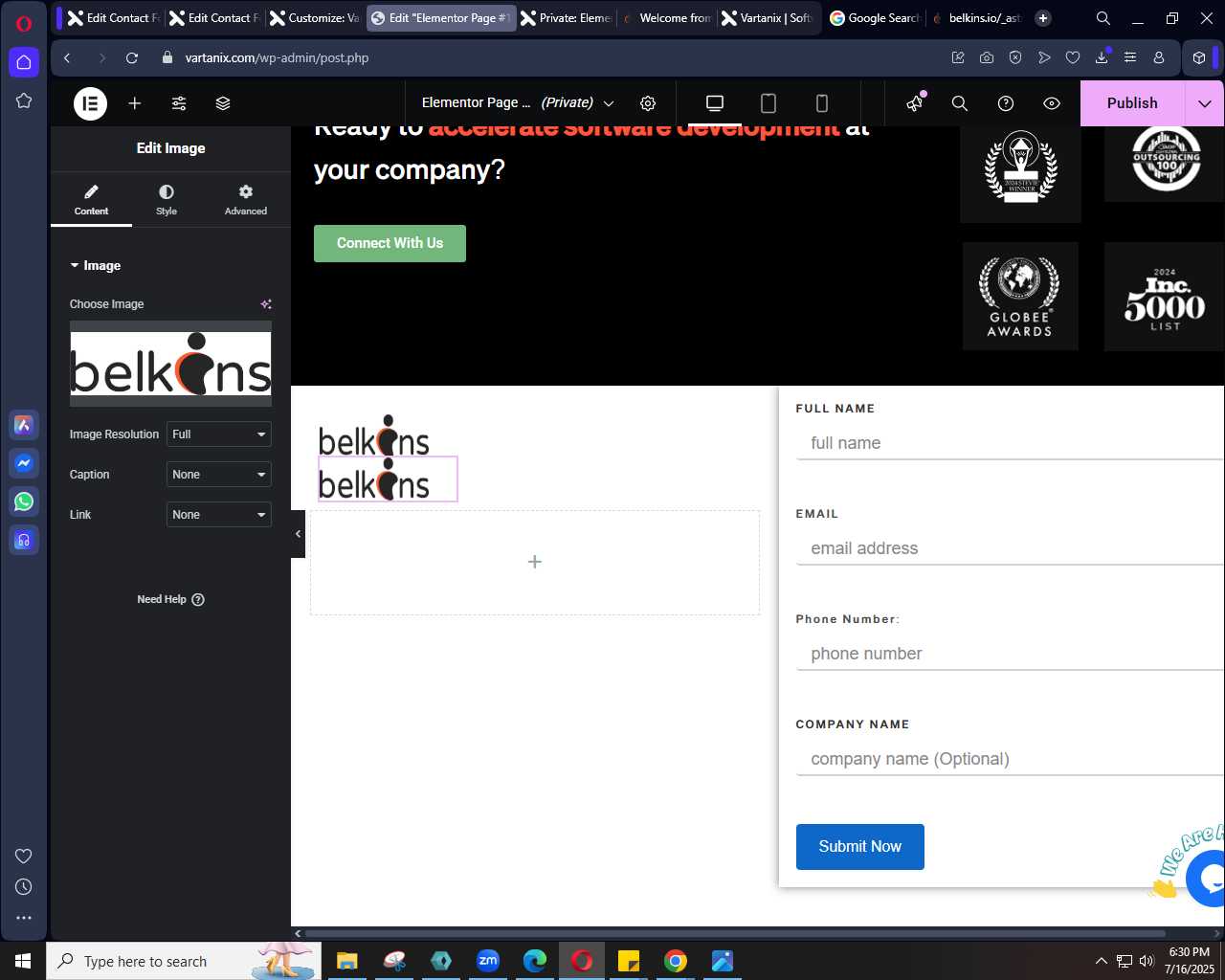Click the browser tab search icon
This screenshot has width=1225, height=980.
click(1103, 18)
